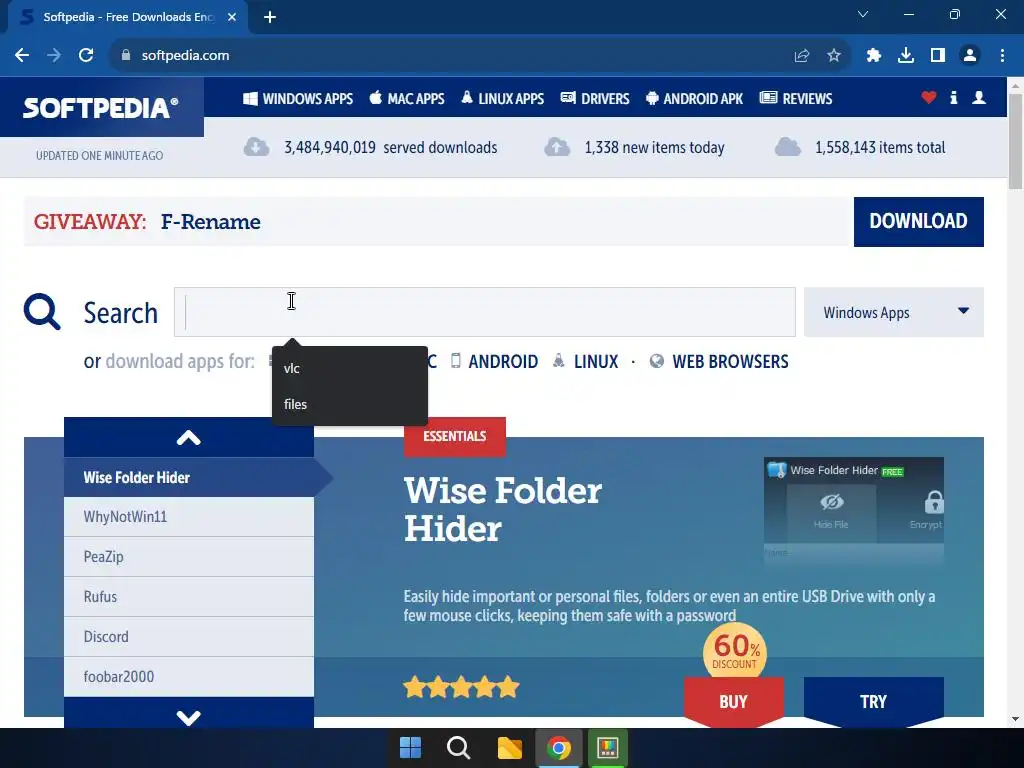Click the items total cloud icon
This screenshot has height=768, width=1024.
[x=788, y=147]
